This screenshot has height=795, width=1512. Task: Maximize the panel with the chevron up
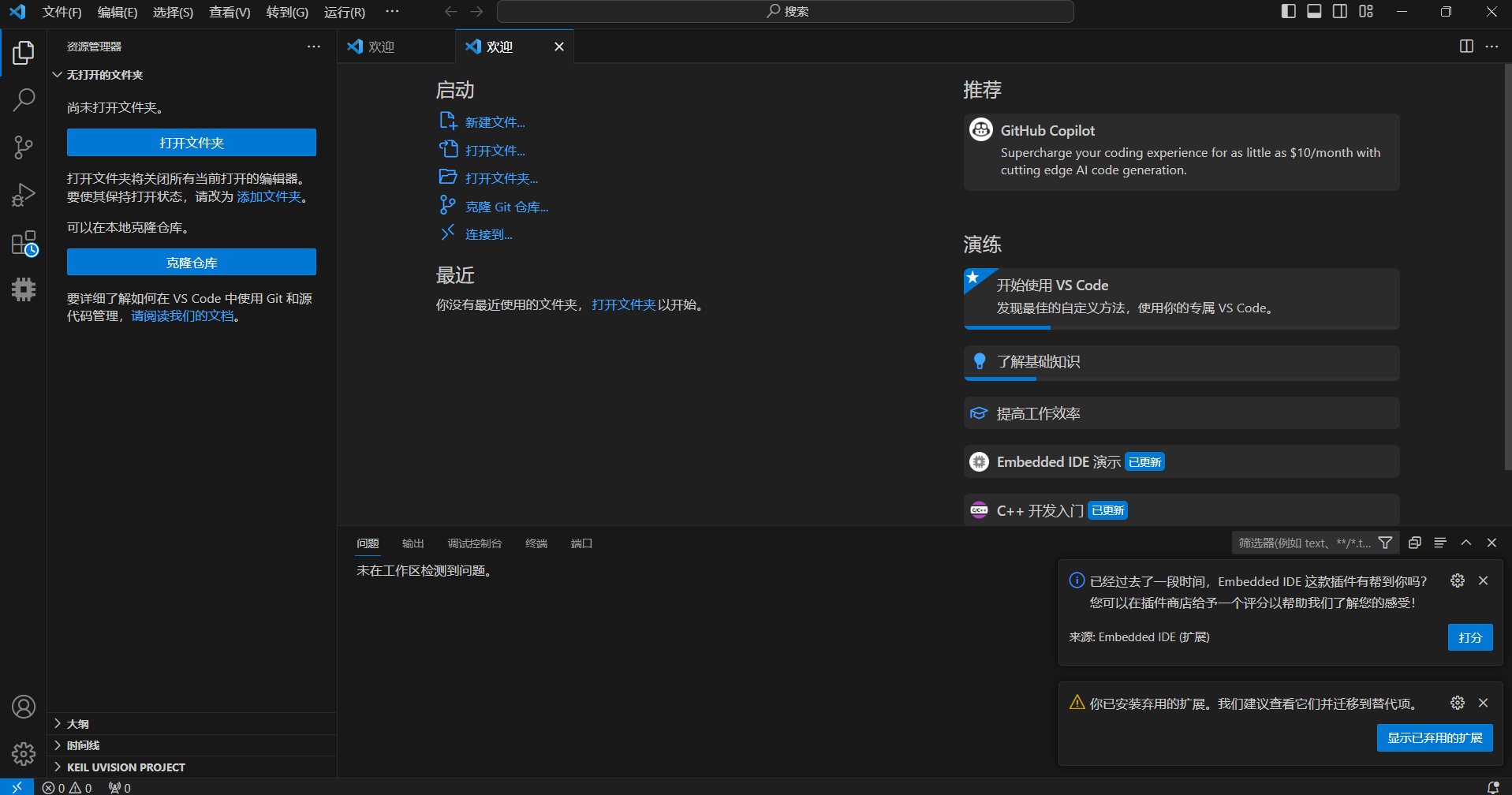click(x=1466, y=543)
